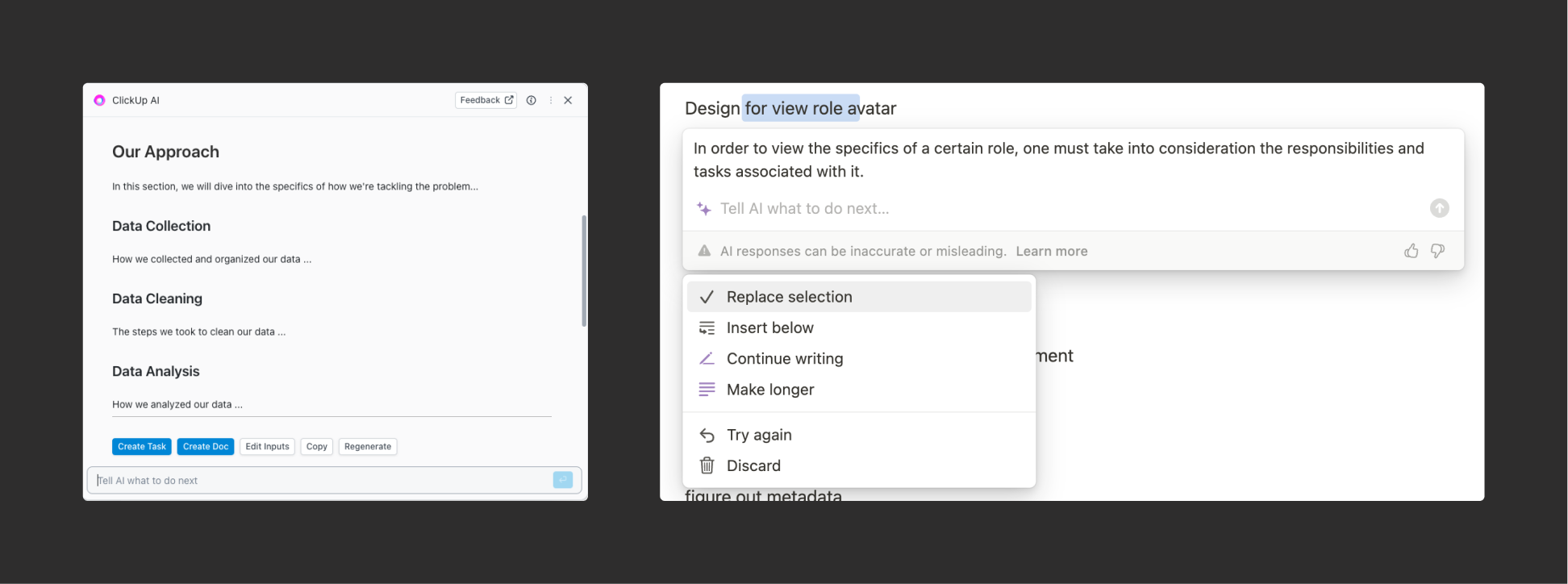Choose Insert below menu option
Image resolution: width=1568 pixels, height=584 pixels.
click(x=769, y=328)
